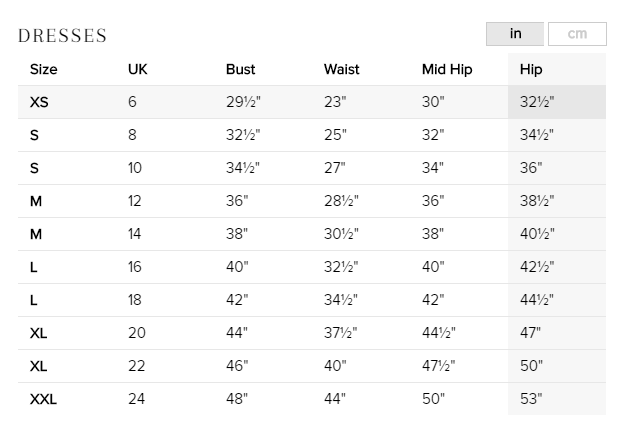This screenshot has width=628, height=441.
Task: Click the Waist column header
Action: (x=341, y=70)
